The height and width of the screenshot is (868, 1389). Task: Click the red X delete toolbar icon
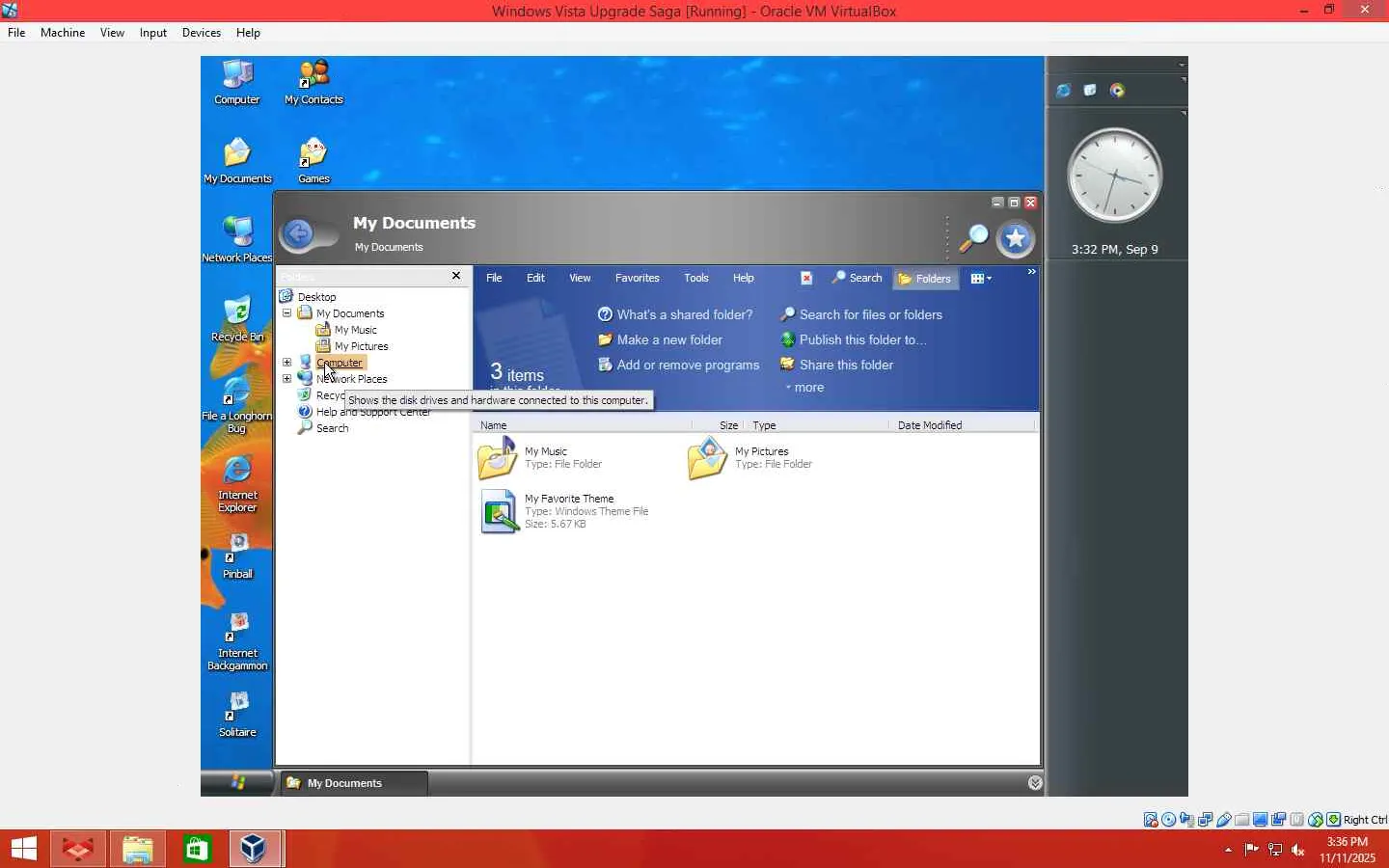(806, 278)
